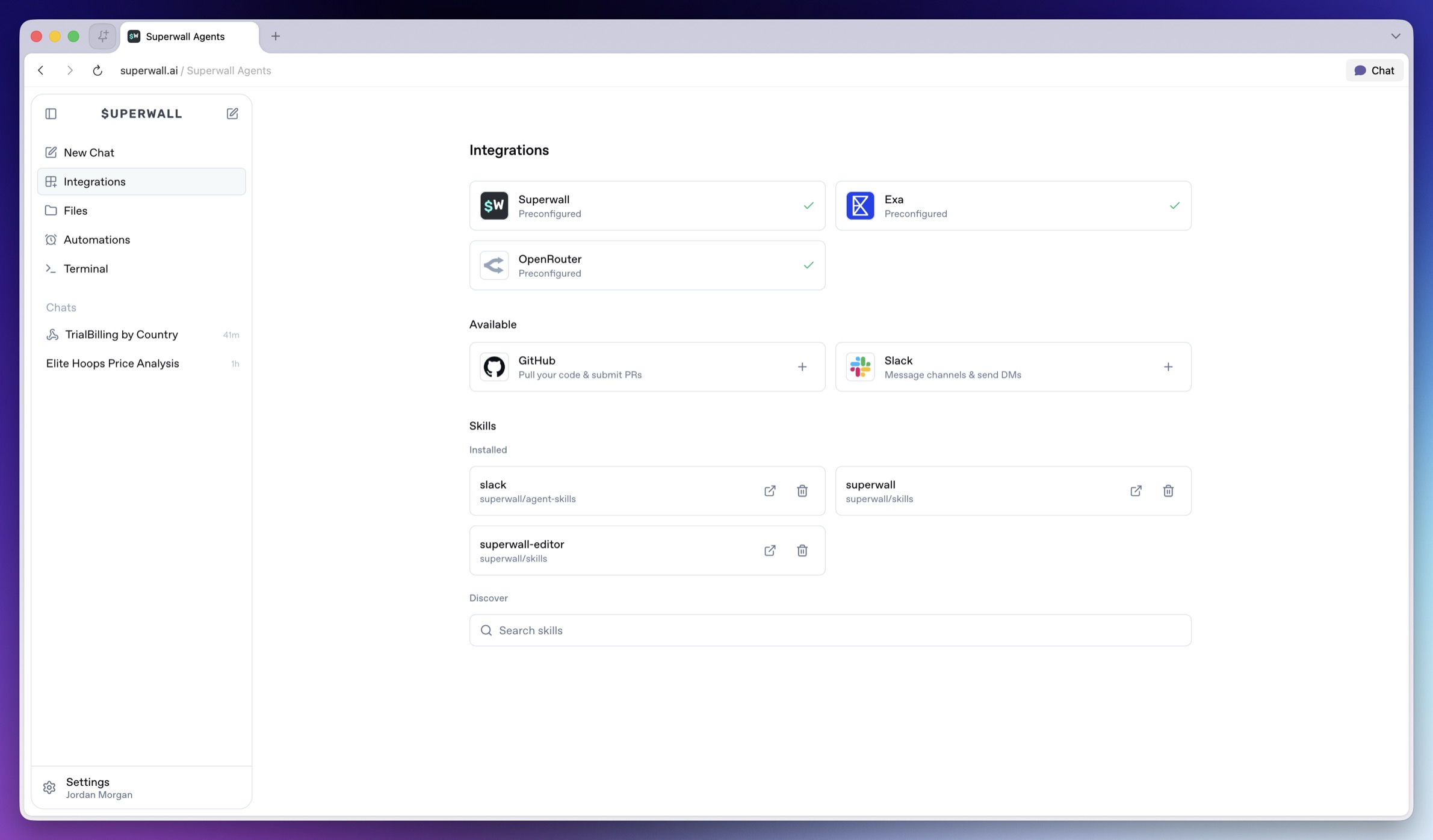Click the Integrations sidebar grid icon
The width and height of the screenshot is (1433, 840).
click(x=51, y=182)
